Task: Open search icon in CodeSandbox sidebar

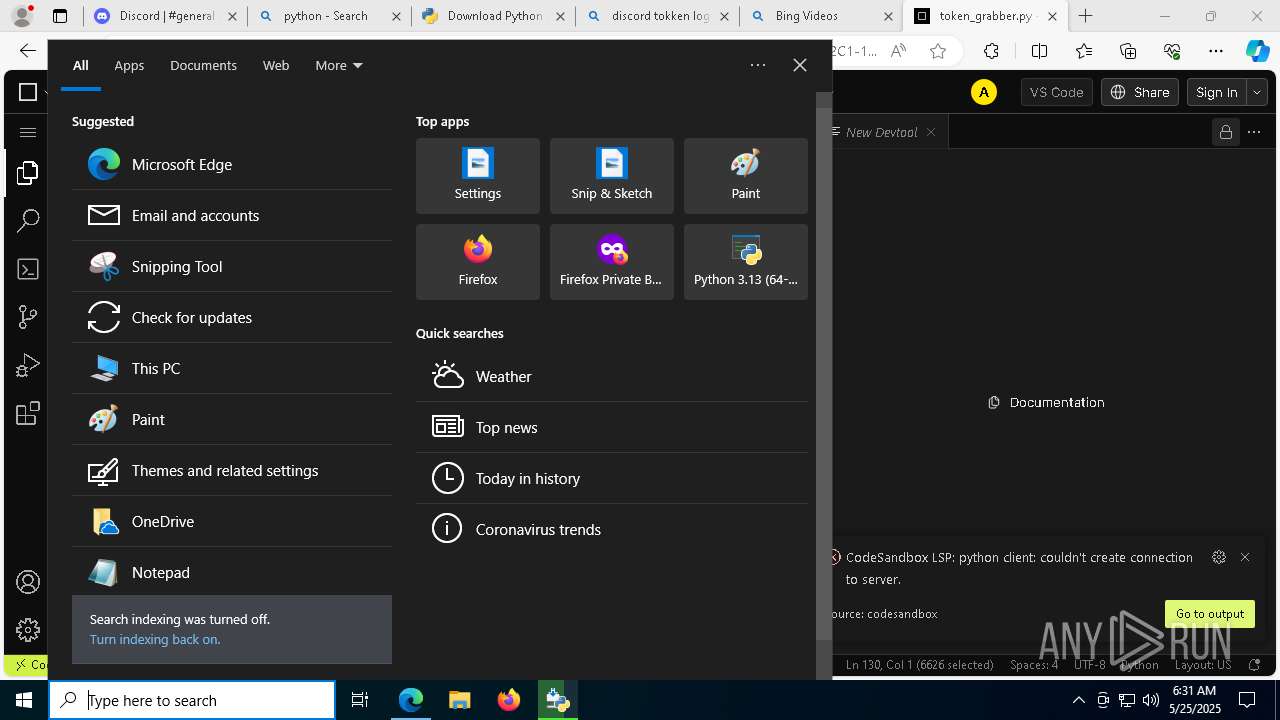Action: pos(28,221)
